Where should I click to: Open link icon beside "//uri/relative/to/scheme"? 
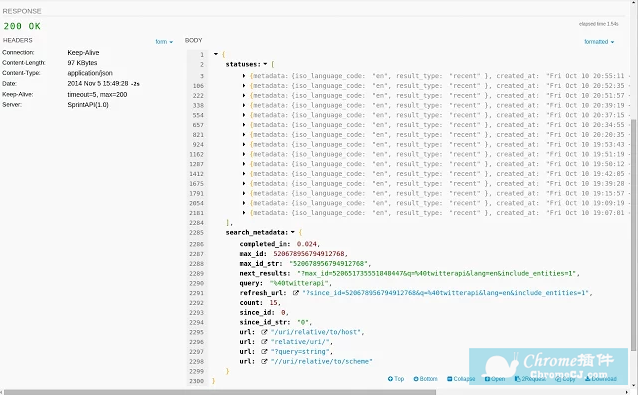coord(264,361)
